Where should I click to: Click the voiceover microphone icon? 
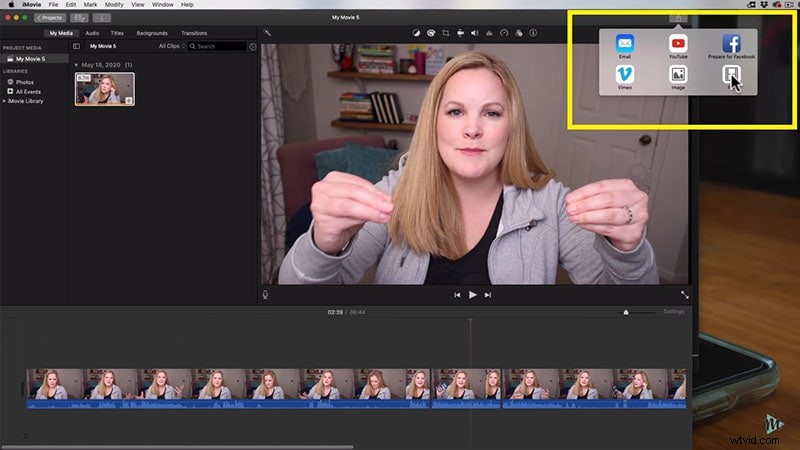(265, 295)
